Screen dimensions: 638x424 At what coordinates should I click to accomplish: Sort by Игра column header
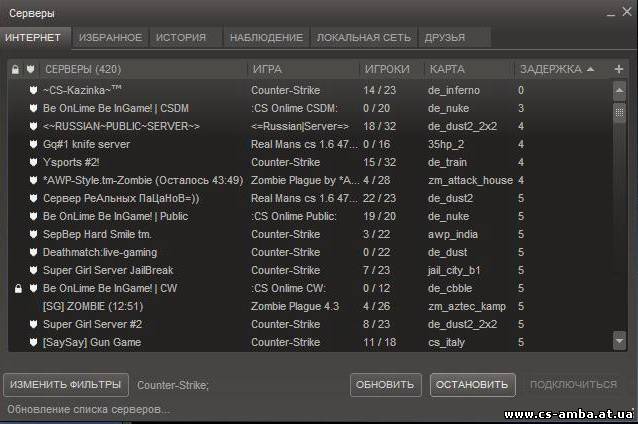(304, 69)
